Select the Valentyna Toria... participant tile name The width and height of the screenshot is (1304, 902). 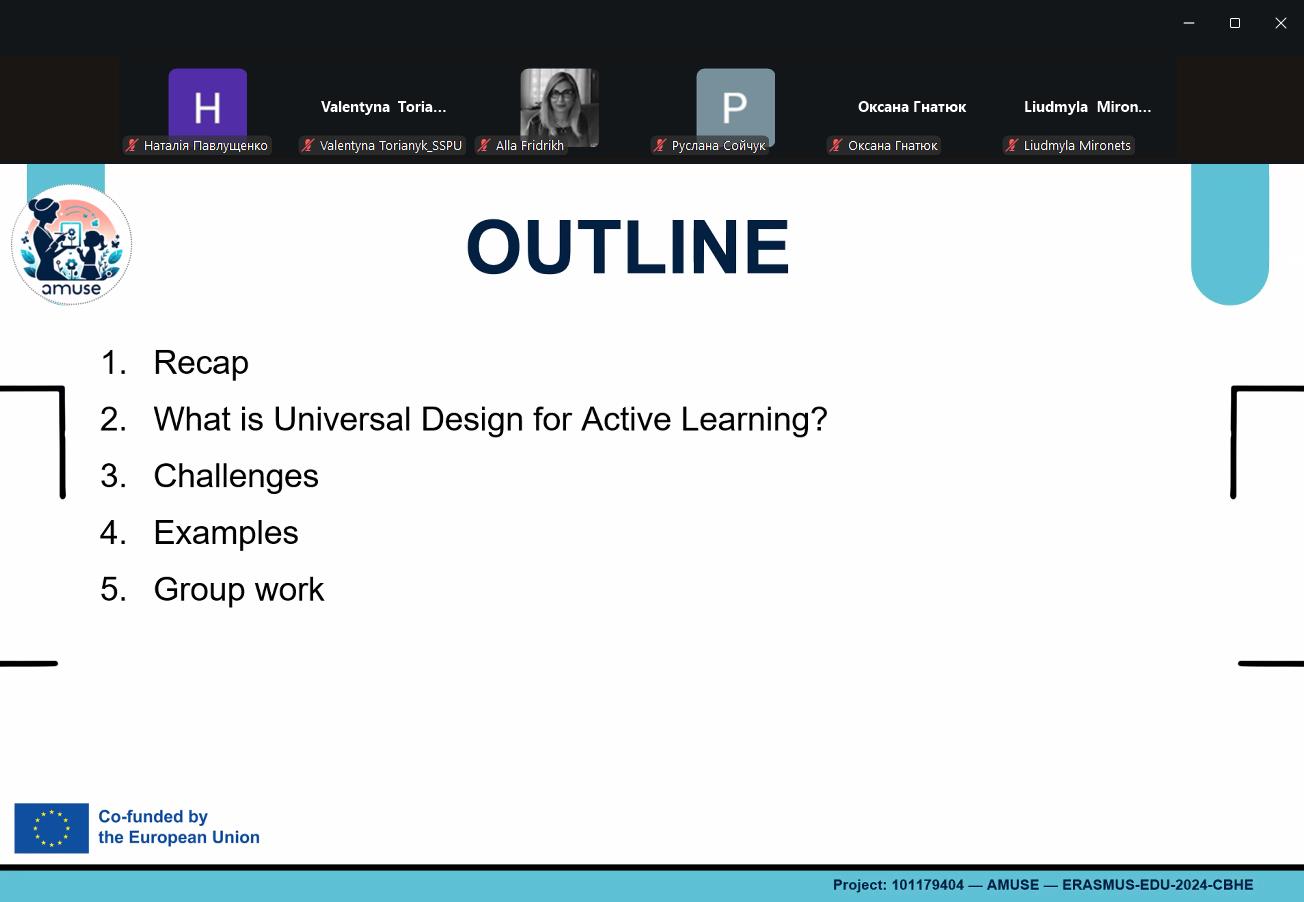click(383, 107)
